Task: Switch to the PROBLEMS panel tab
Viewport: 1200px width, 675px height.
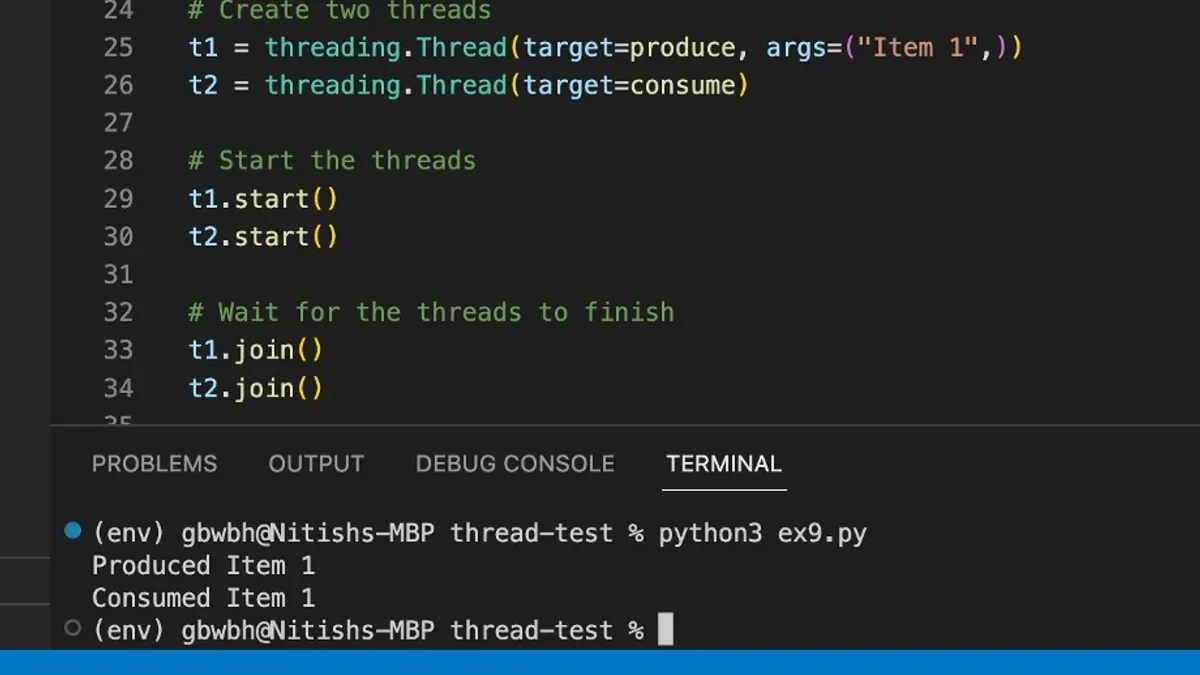Action: tap(154, 464)
